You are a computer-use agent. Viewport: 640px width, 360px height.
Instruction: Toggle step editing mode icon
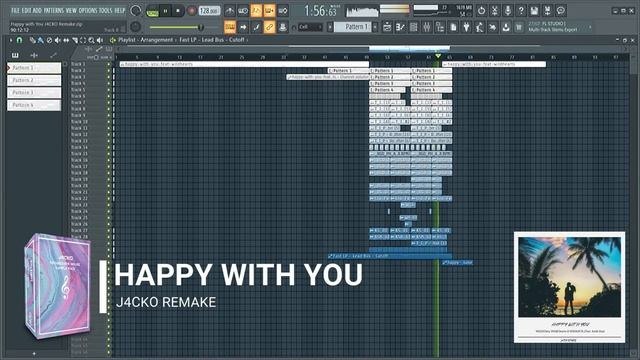click(256, 27)
